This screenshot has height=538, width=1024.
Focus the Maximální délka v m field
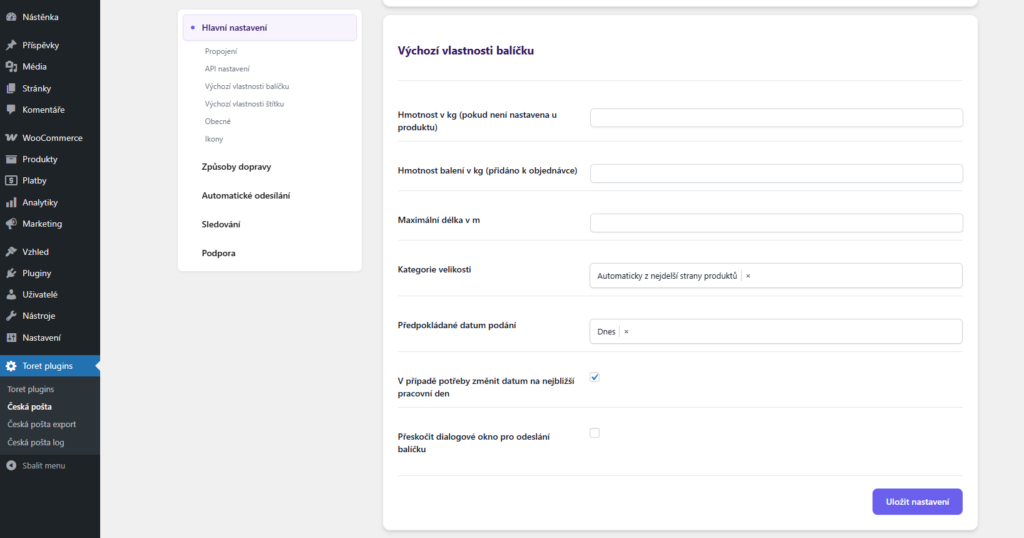tap(776, 223)
